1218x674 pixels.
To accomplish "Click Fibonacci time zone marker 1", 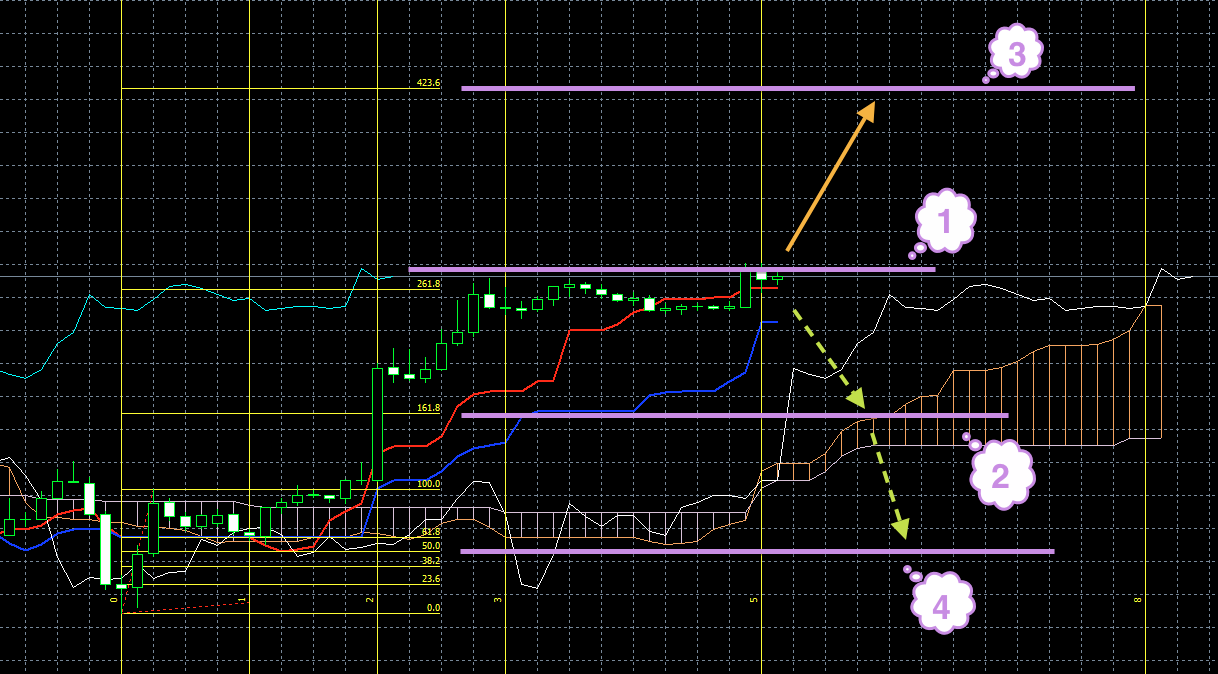I will click(241, 600).
